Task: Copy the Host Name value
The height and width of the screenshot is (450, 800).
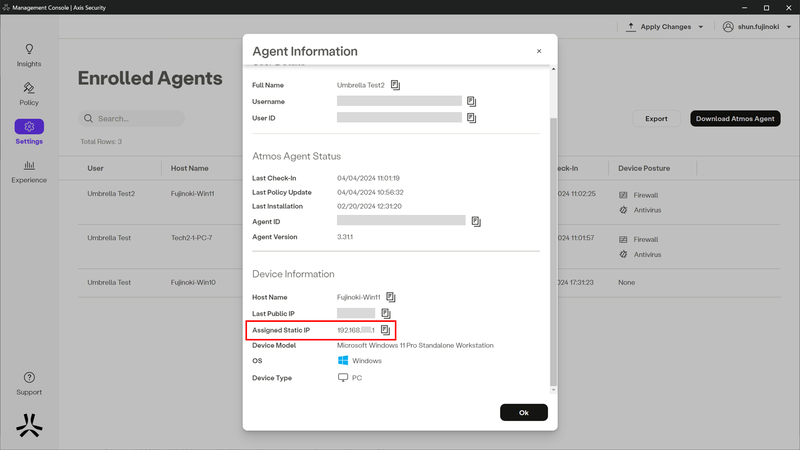Action: [x=391, y=297]
